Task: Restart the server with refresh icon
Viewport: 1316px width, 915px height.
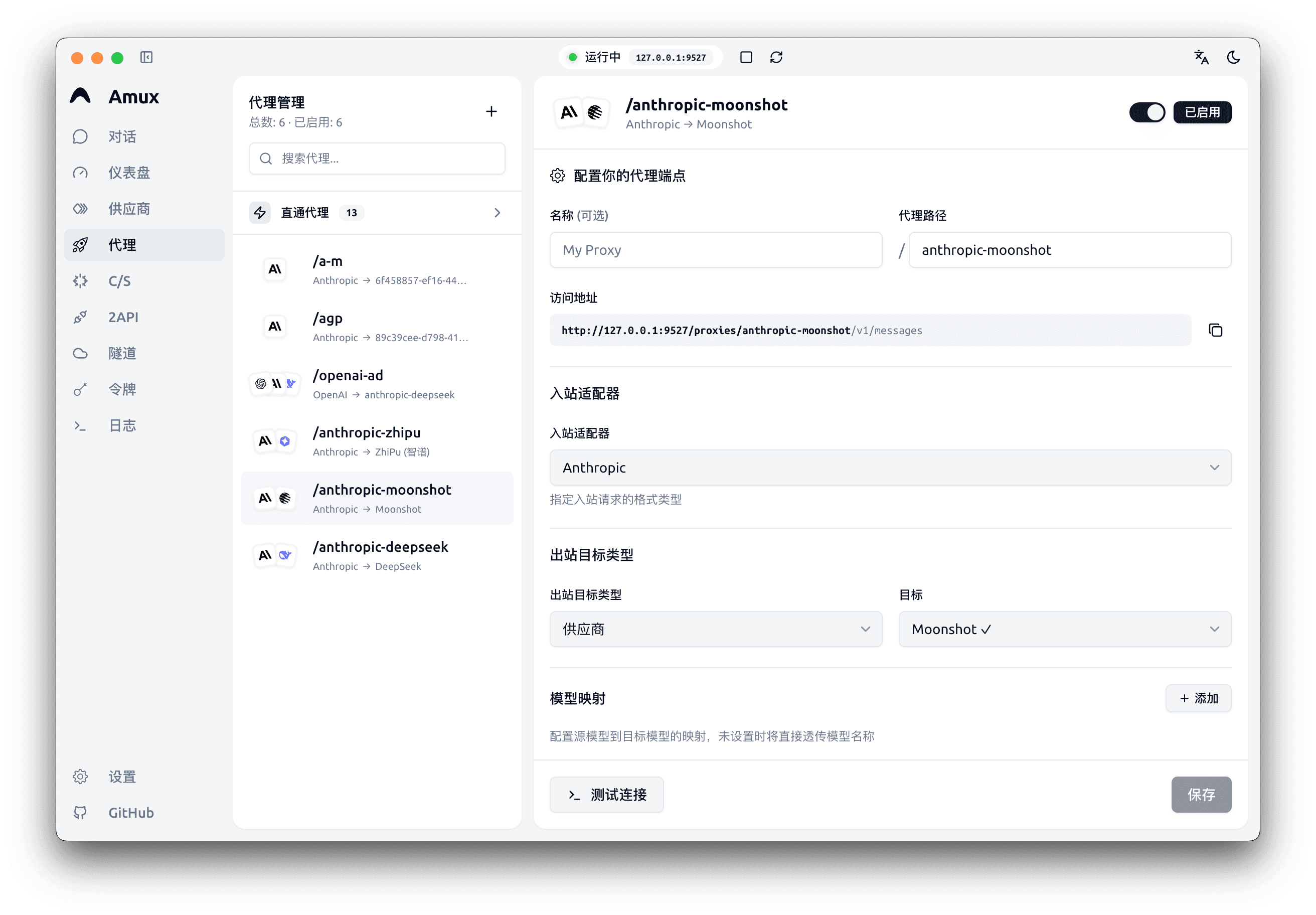Action: pos(776,57)
